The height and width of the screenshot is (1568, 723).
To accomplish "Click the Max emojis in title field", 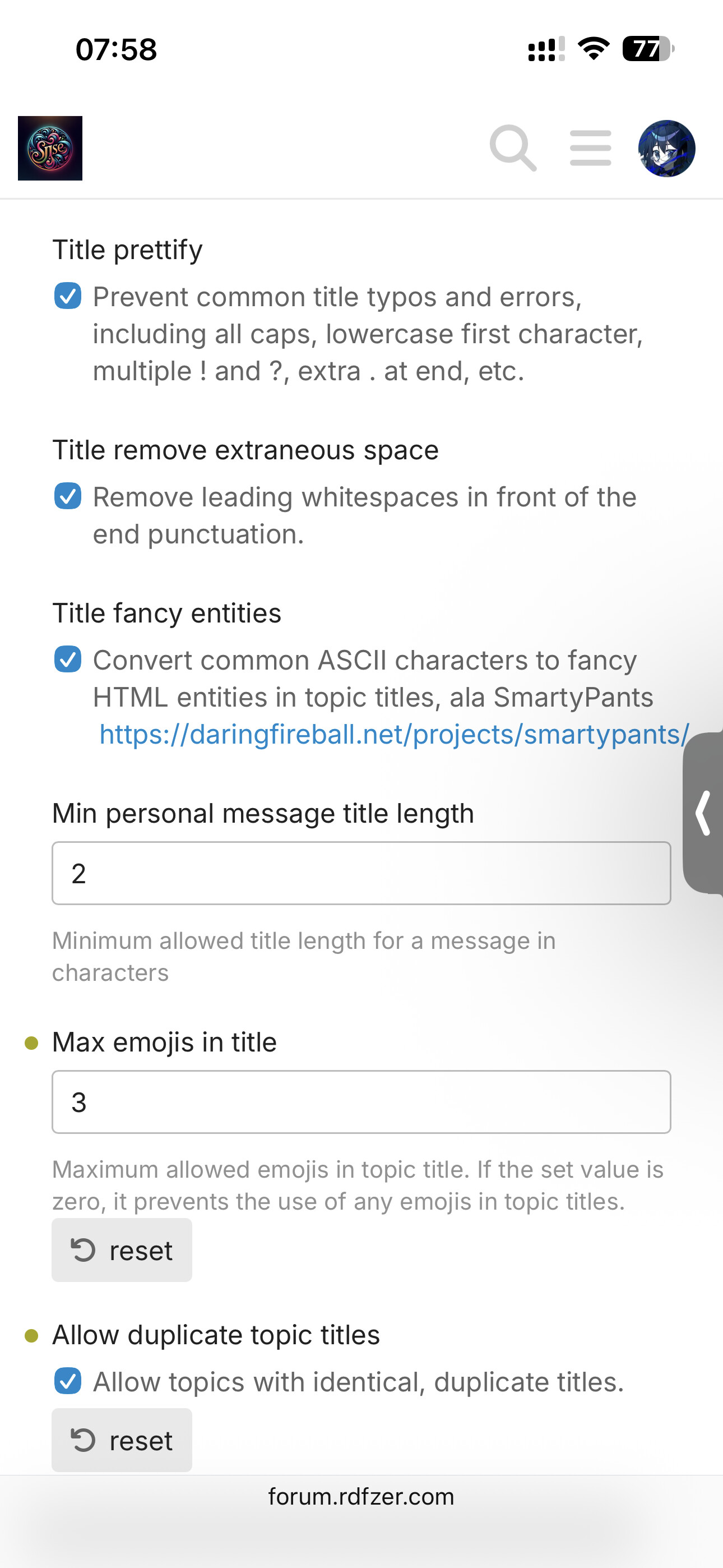I will (361, 1102).
